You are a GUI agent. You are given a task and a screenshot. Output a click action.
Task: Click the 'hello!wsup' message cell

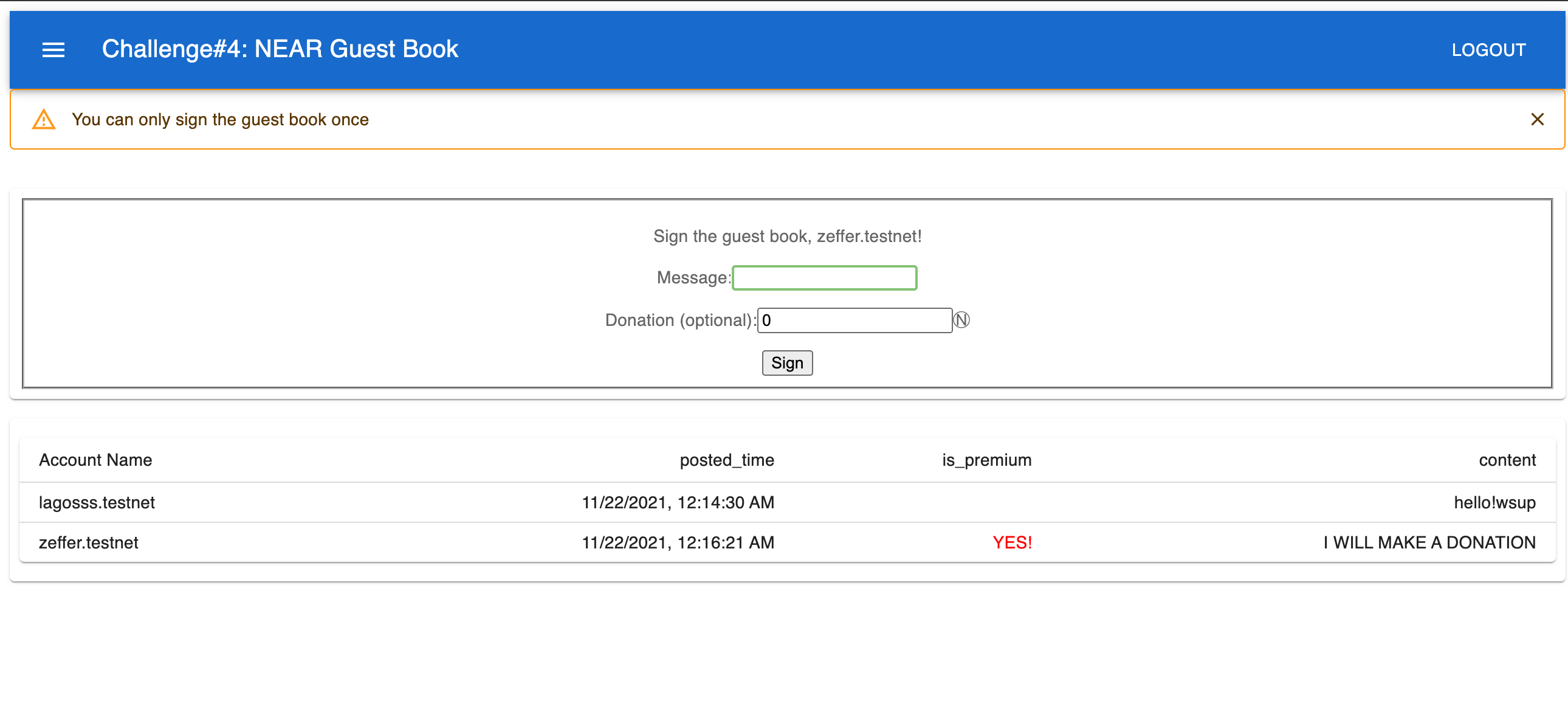1494,502
